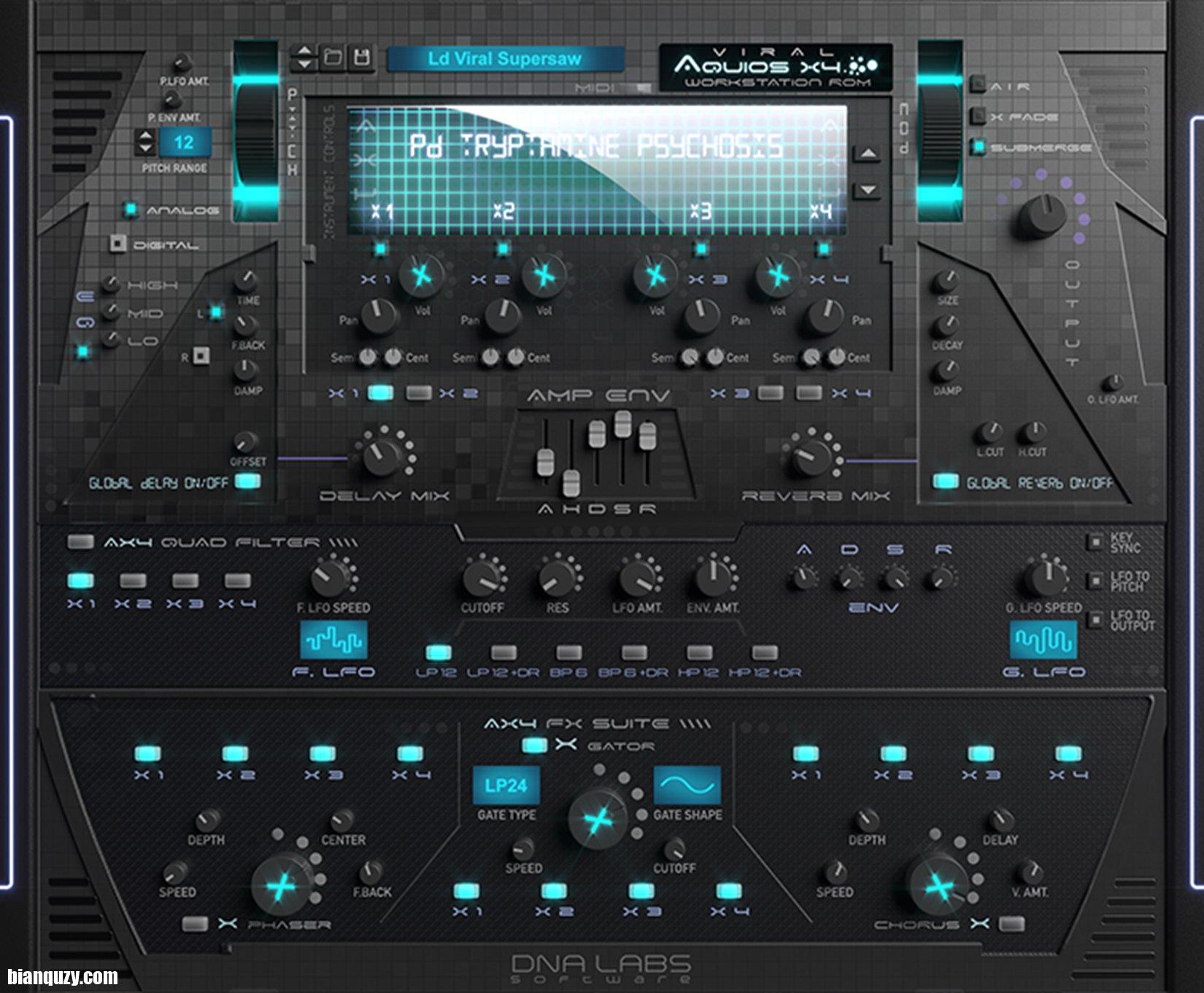Toggle the X3 Amp Env select button
Viewport: 1204px width, 993px height.
[x=771, y=393]
